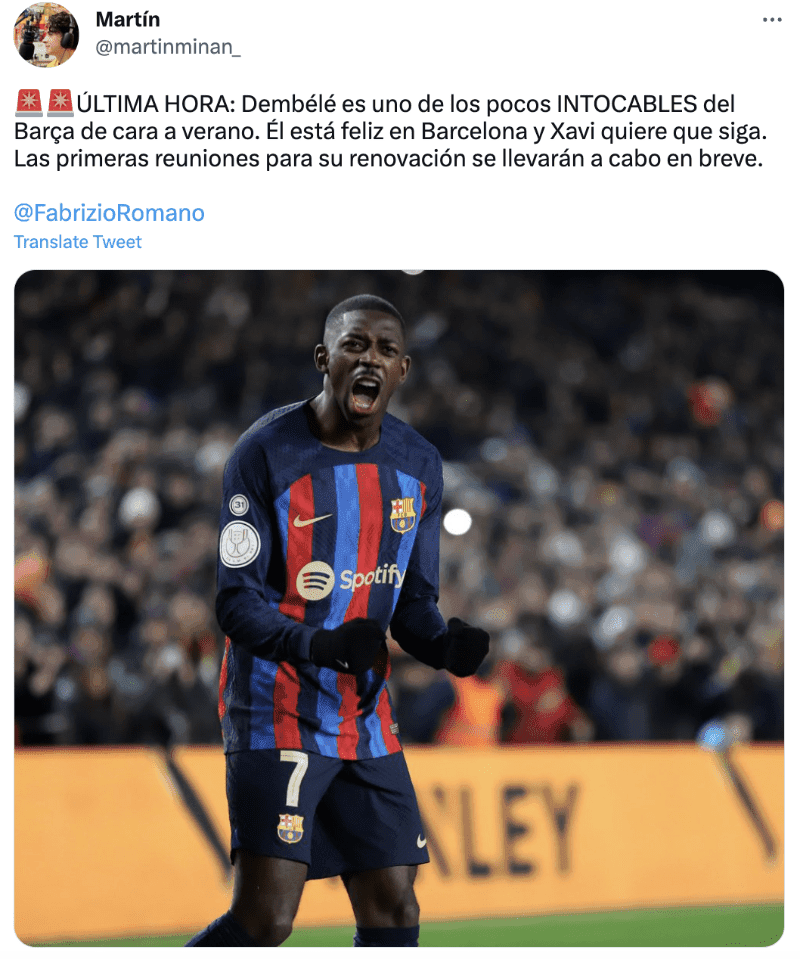This screenshot has width=800, height=959.
Task: Click the number 7 on the shorts
Action: (x=294, y=778)
